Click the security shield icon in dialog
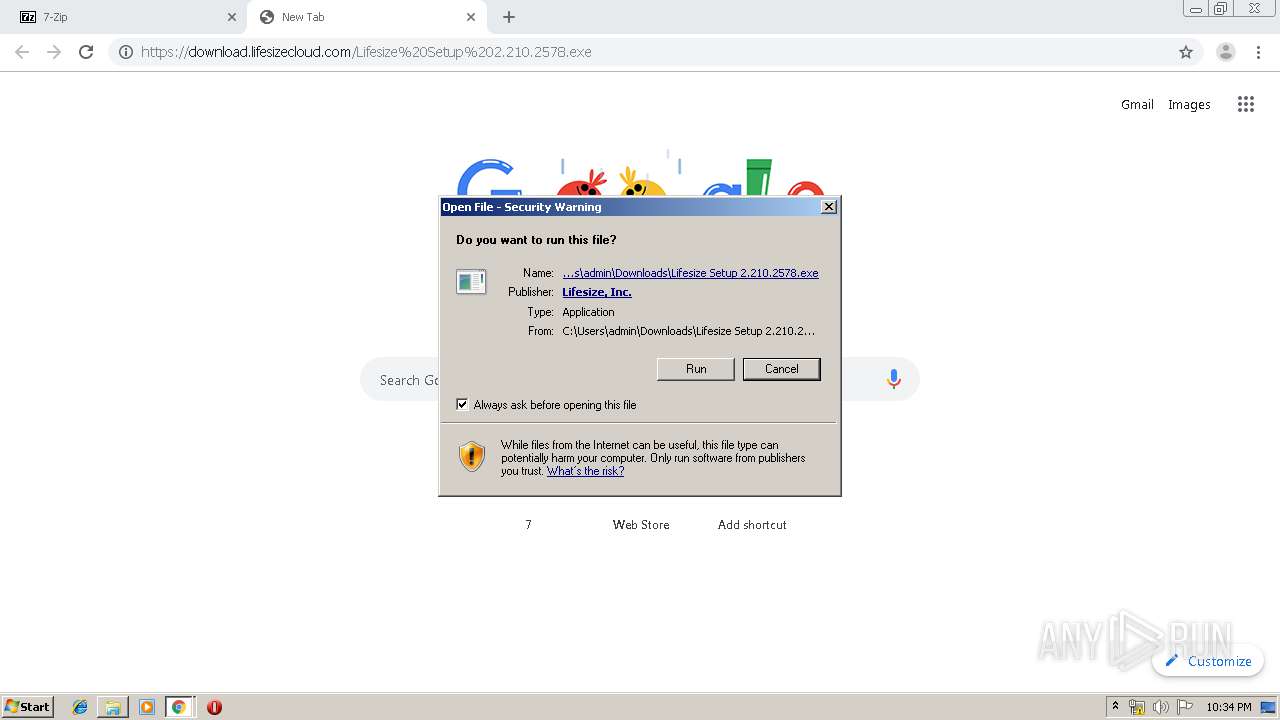 click(x=471, y=457)
